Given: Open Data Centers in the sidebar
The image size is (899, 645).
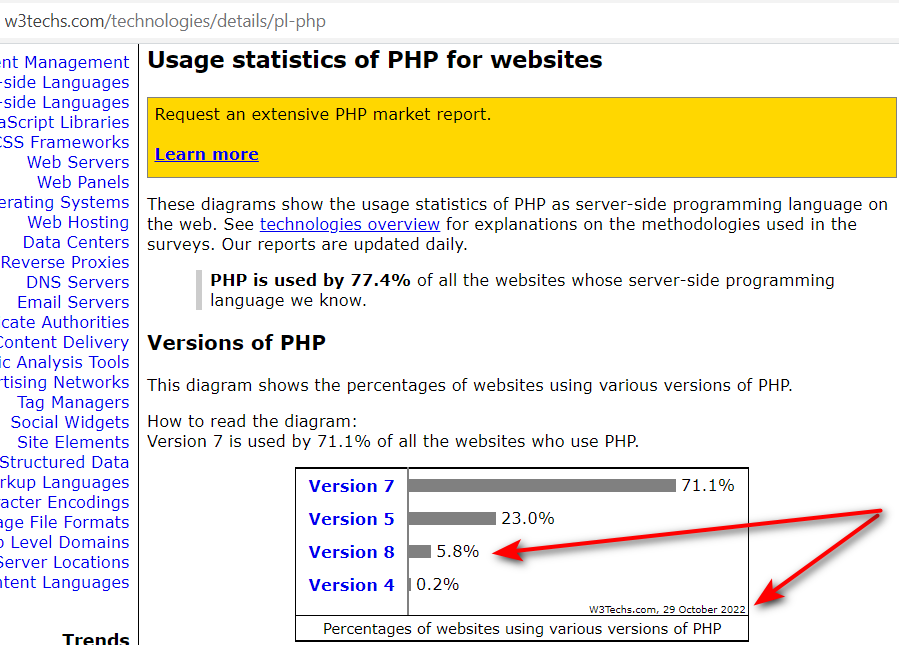Looking at the screenshot, I should pos(76,243).
